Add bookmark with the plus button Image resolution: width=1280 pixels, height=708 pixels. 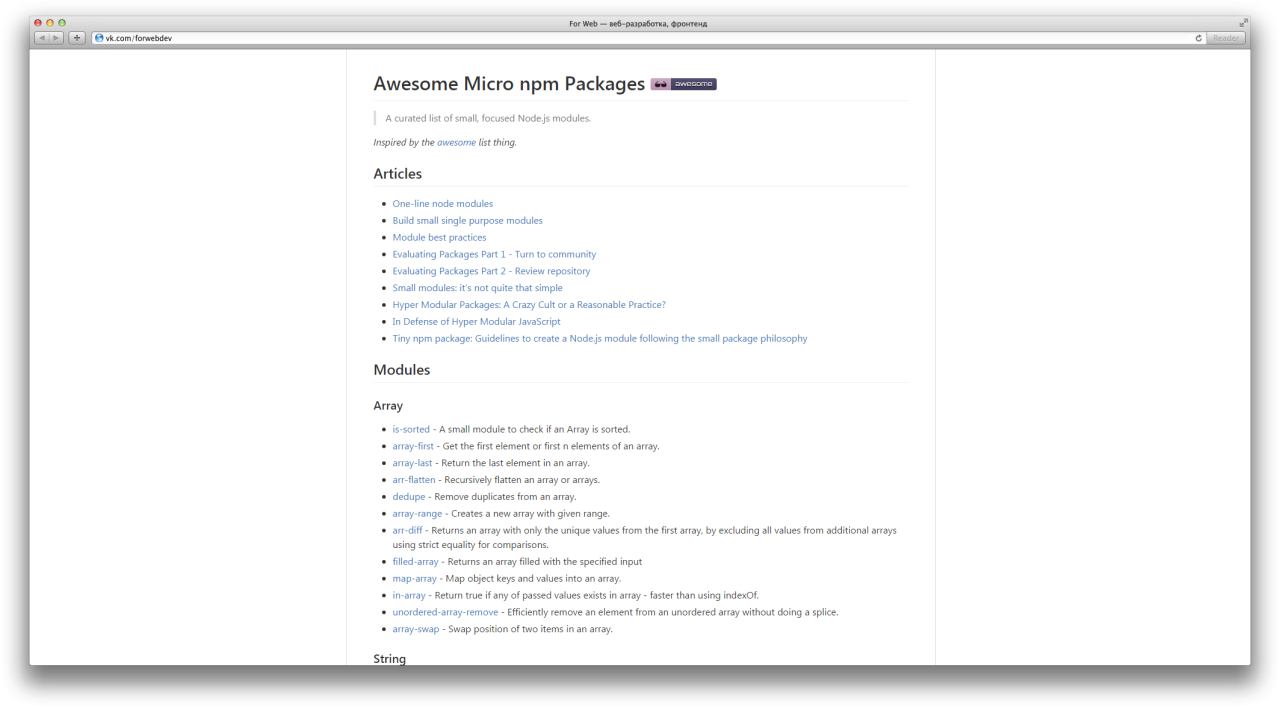77,38
